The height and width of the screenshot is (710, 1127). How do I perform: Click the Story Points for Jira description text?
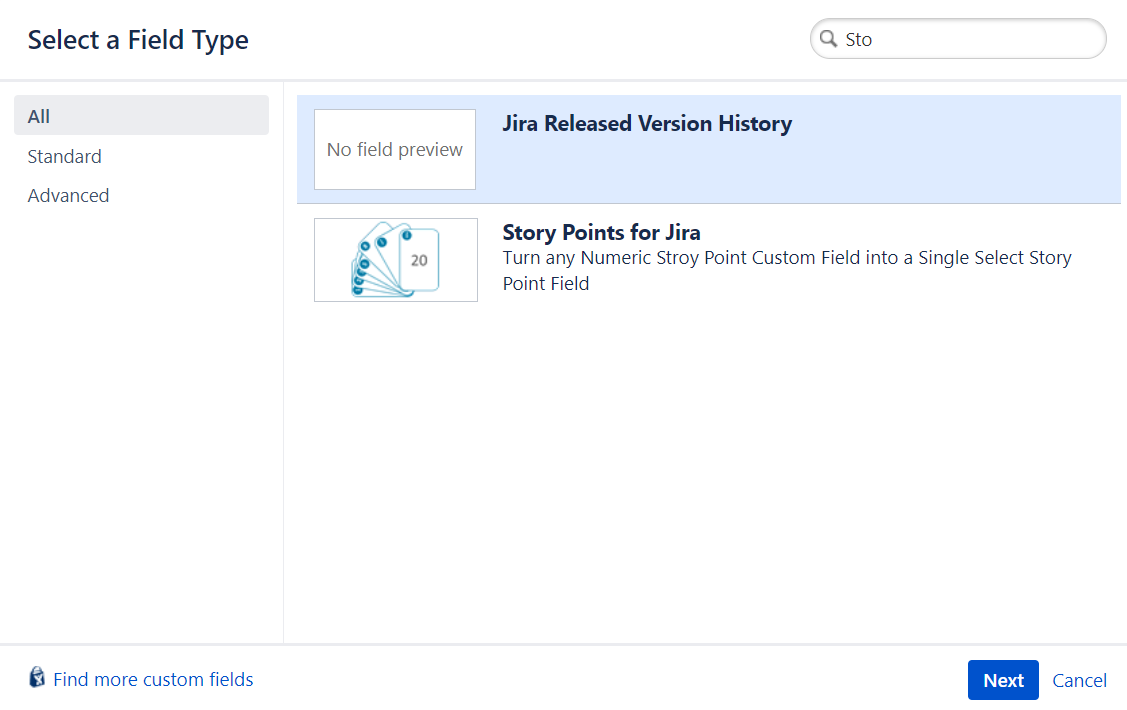(786, 270)
